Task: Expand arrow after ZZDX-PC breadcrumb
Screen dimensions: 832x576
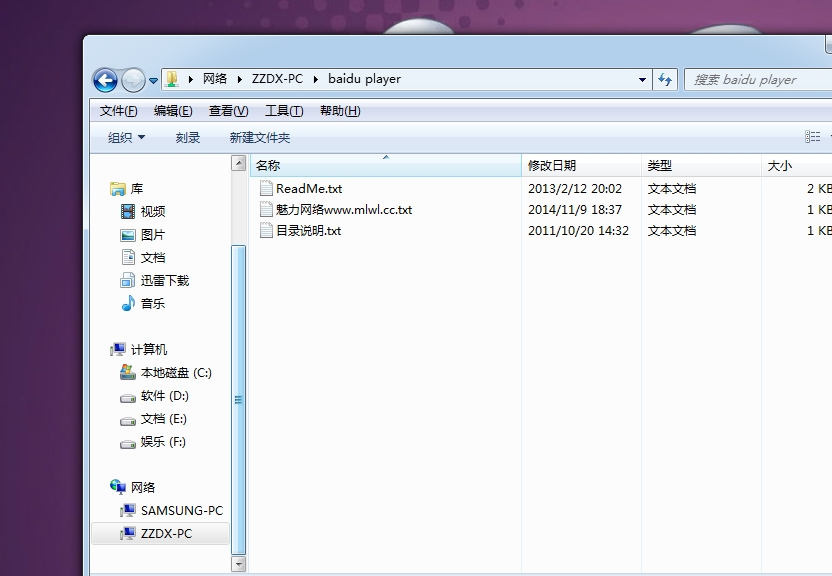Action: point(316,80)
